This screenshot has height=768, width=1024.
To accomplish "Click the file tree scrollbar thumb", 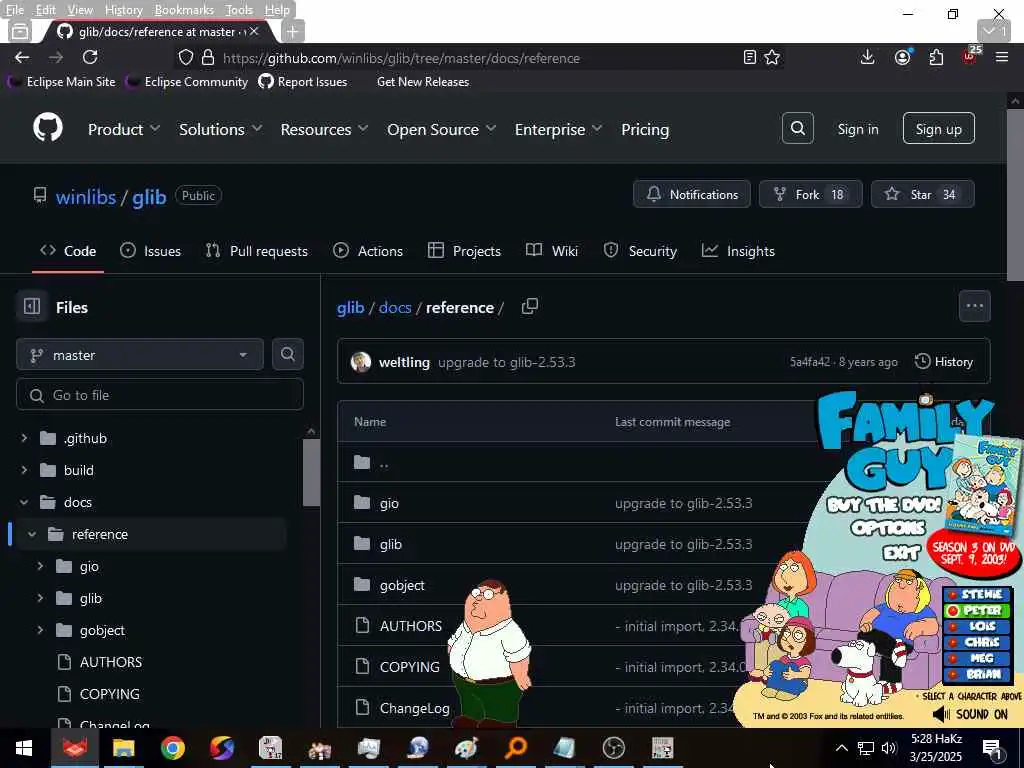I will point(312,472).
